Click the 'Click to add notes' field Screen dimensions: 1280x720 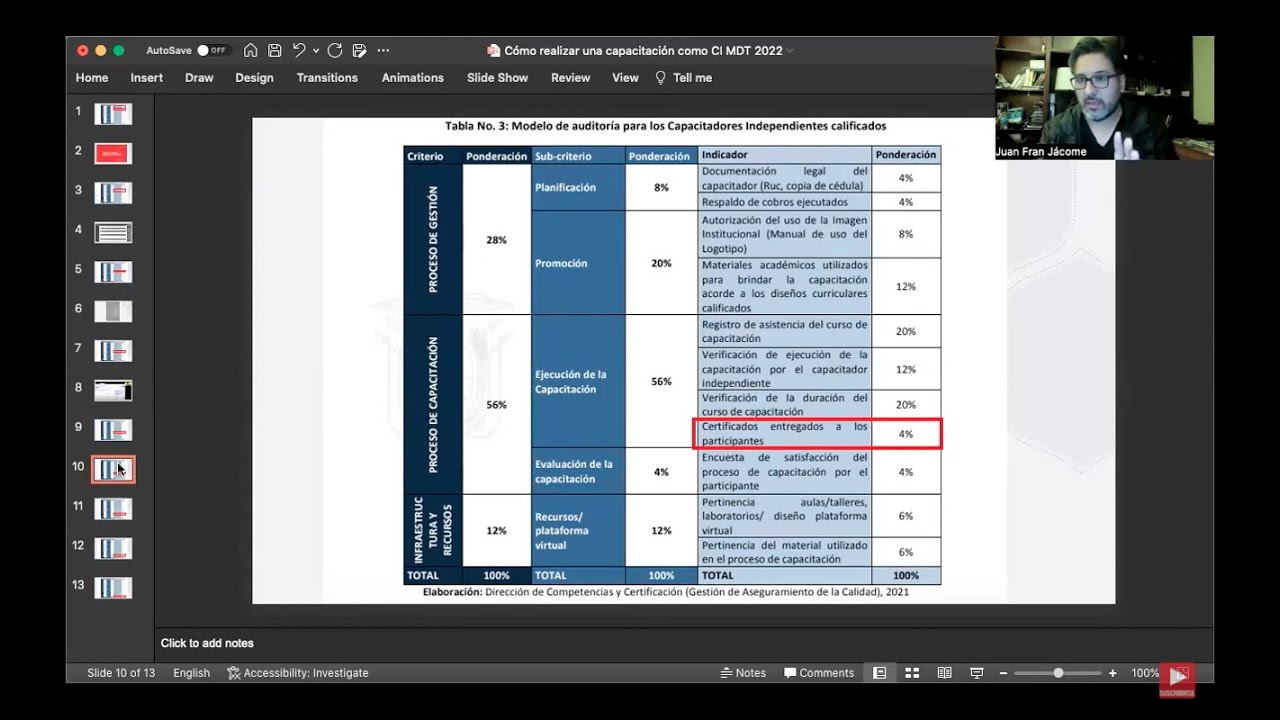click(x=207, y=643)
